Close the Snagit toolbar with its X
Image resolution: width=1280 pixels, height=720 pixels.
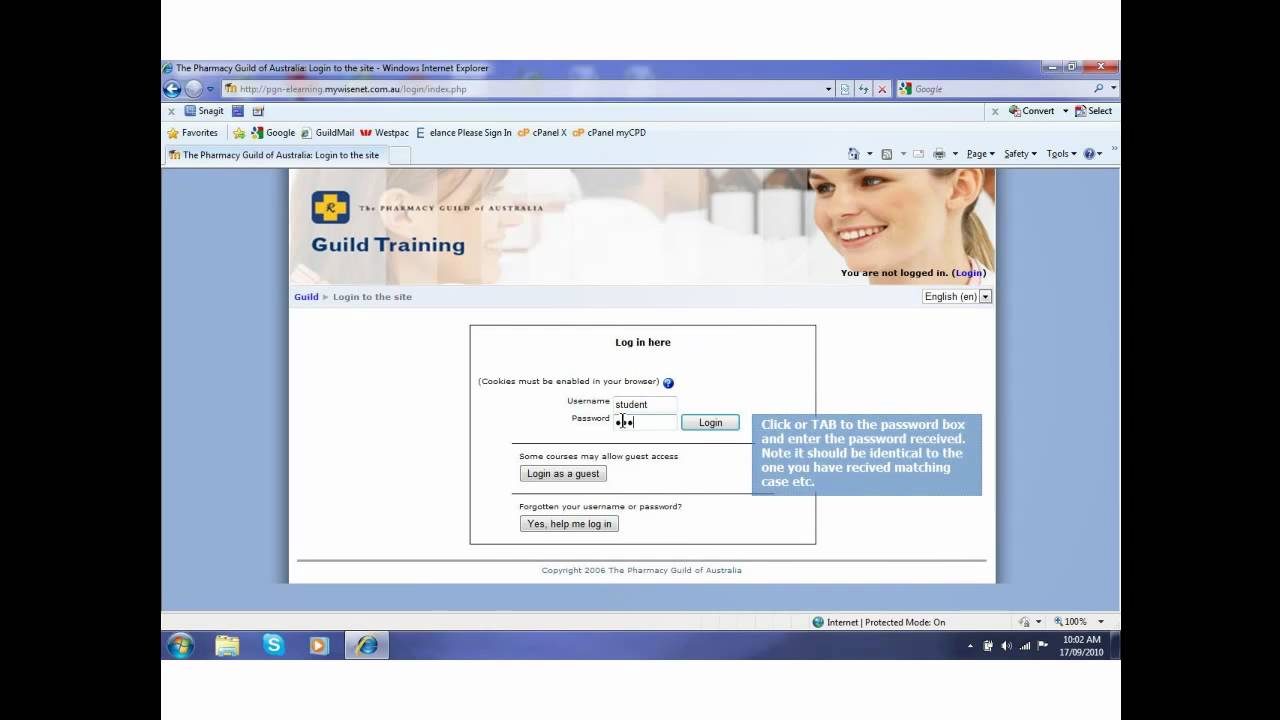pos(172,112)
